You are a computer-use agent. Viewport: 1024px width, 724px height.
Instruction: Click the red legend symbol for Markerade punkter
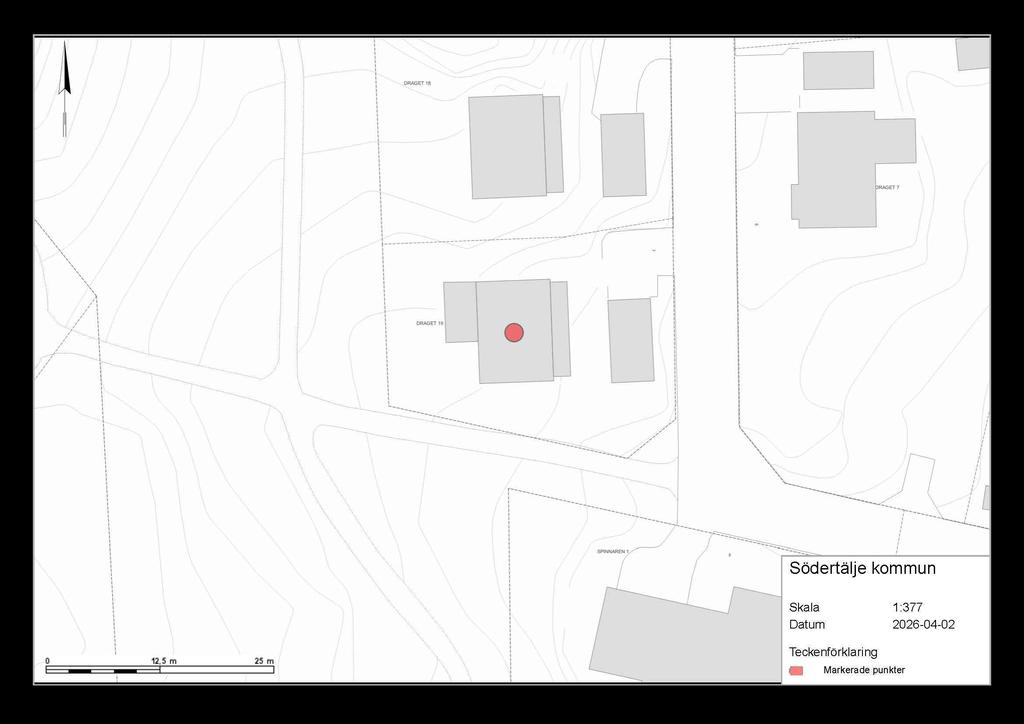point(796,670)
